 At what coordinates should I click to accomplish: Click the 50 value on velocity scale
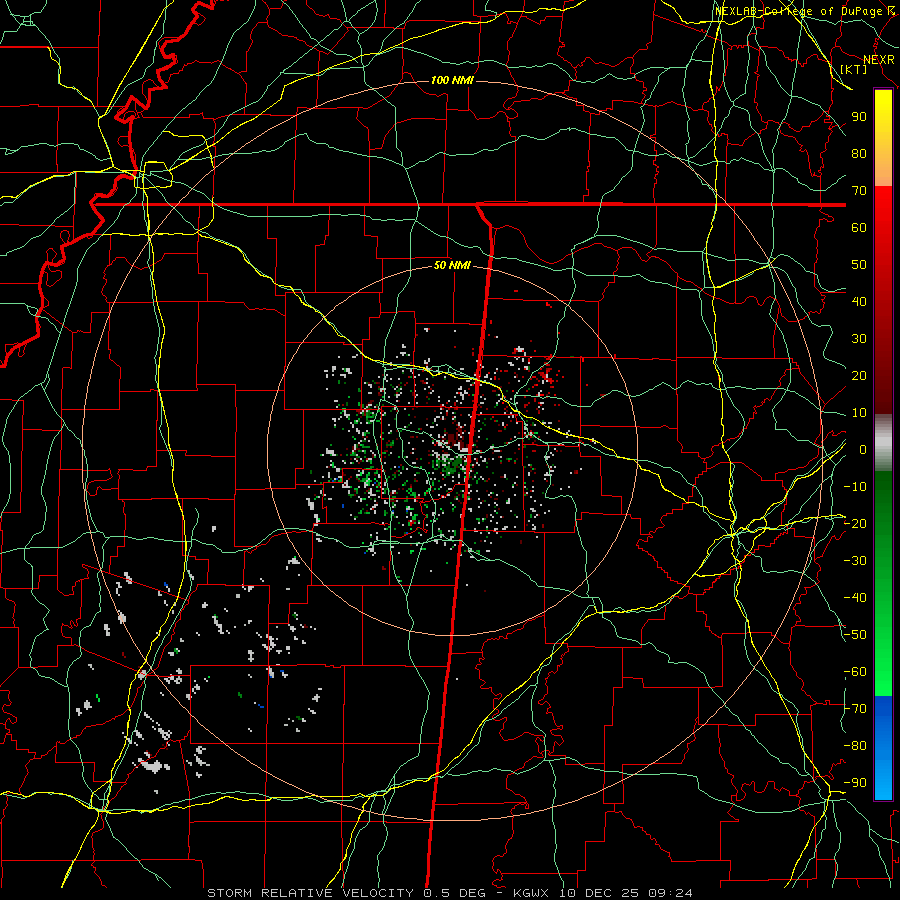(x=859, y=265)
